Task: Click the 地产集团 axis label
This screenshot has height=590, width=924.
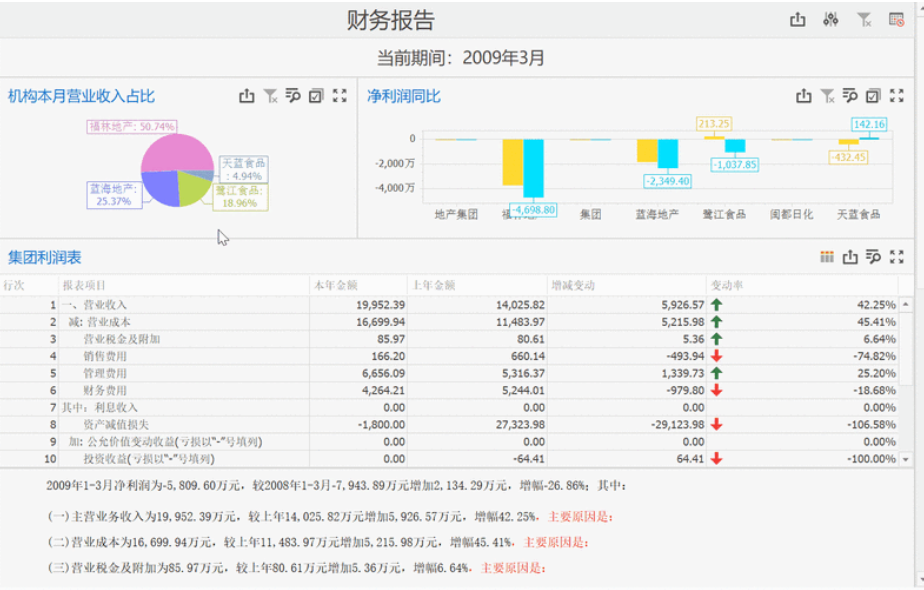Action: [456, 215]
